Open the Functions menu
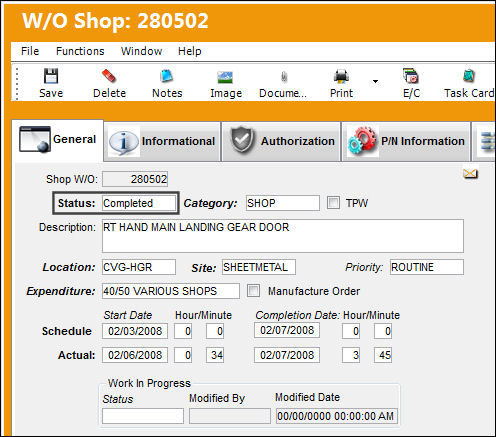496x437 pixels. 80,51
